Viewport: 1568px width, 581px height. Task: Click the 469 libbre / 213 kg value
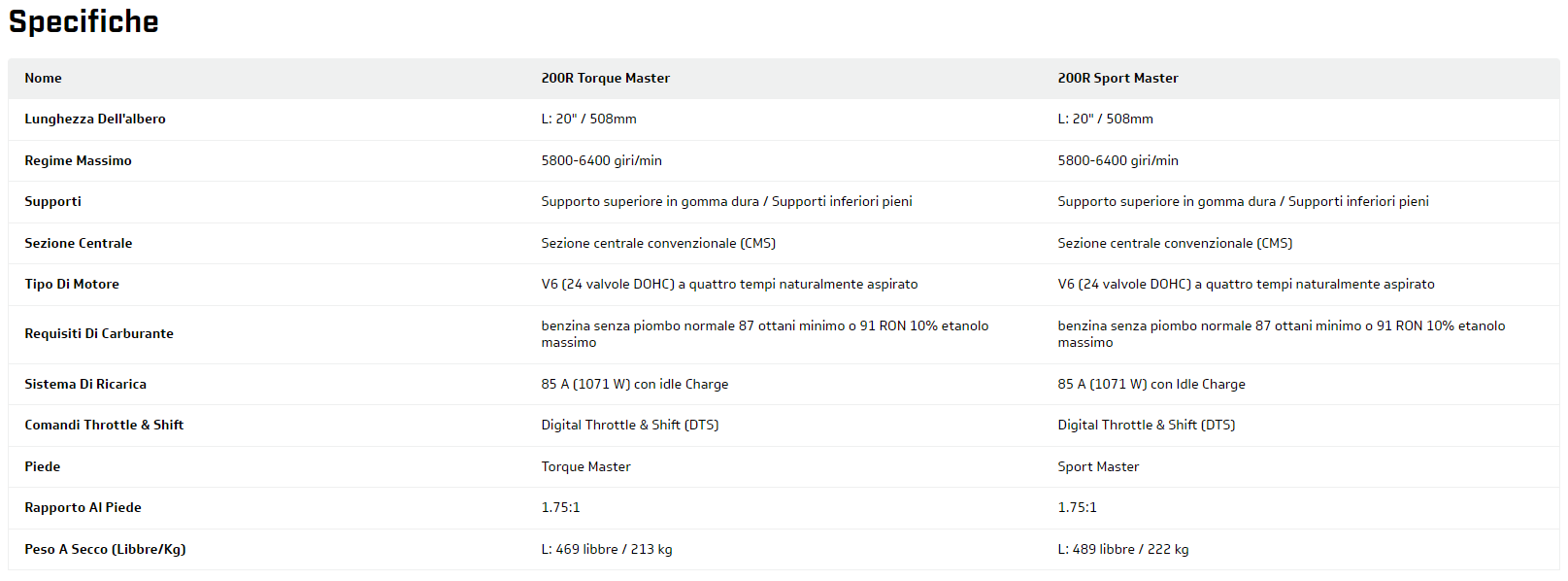point(606,550)
